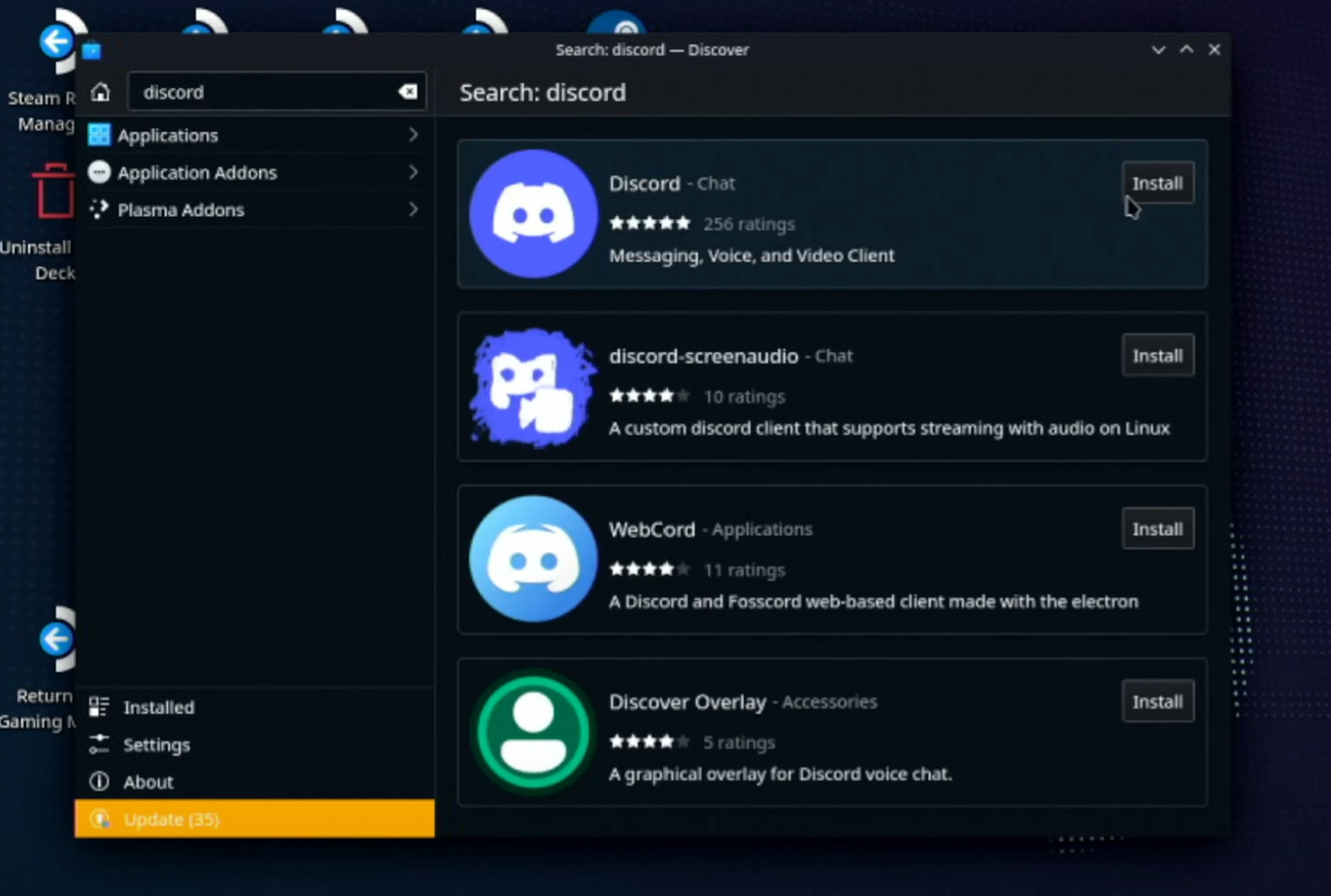
Task: Click the discord search field
Action: 277,92
